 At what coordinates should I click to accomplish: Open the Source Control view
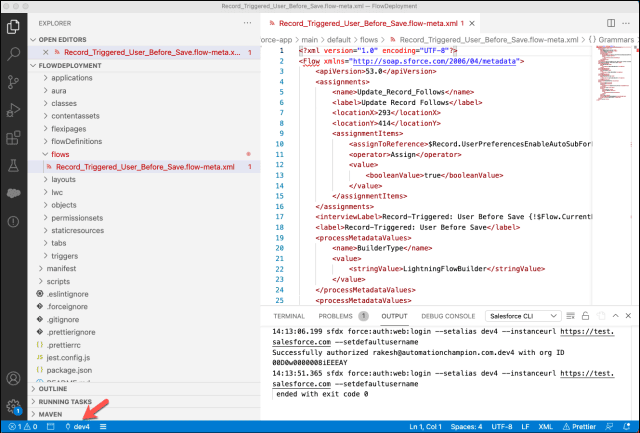[13, 82]
